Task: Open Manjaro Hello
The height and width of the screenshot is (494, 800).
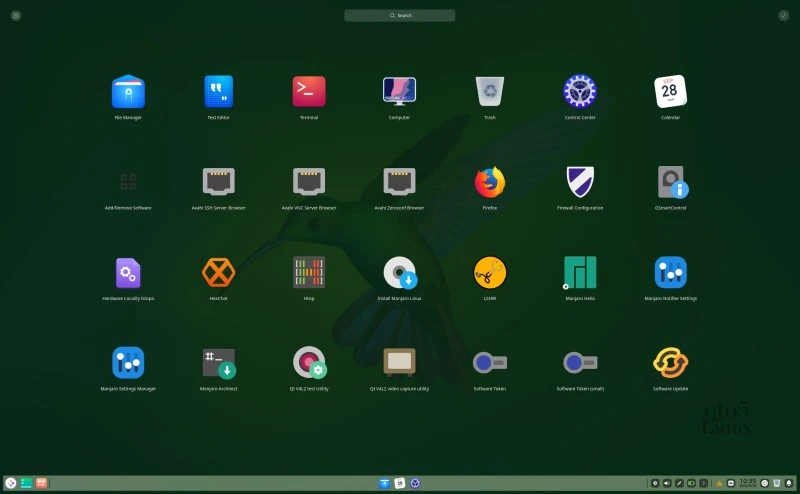Action: 580,273
